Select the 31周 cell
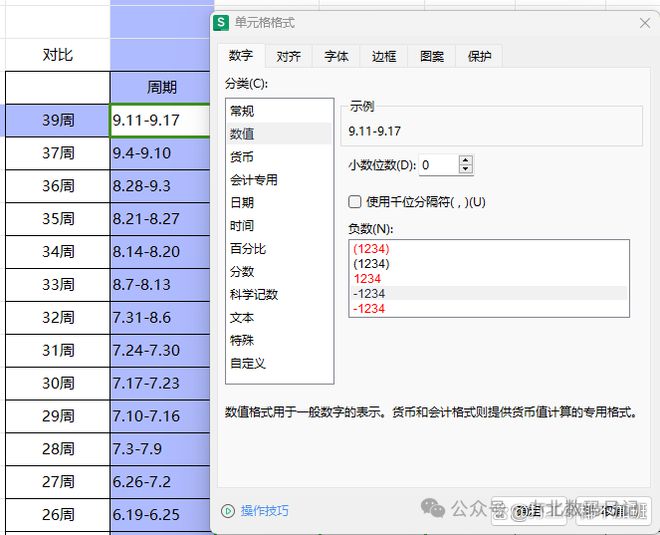 58,350
